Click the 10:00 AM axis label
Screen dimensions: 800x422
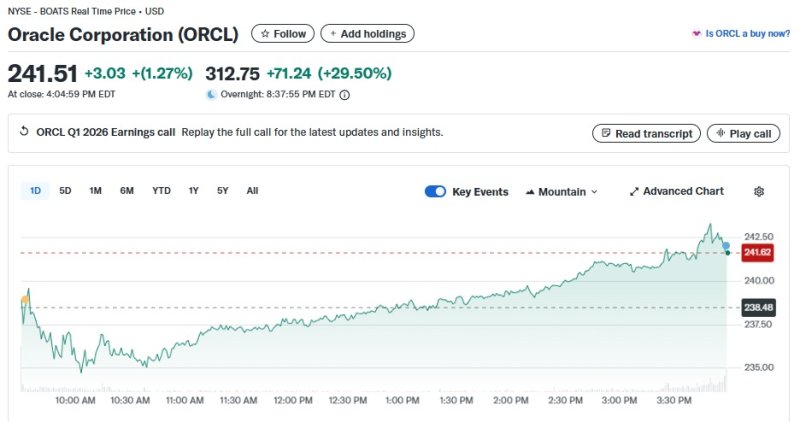point(75,401)
